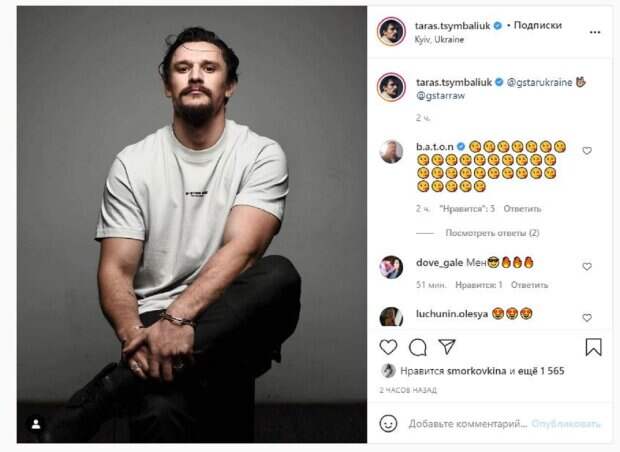Open dove_gale profile picture
Screen dimensions: 620x452
(391, 266)
